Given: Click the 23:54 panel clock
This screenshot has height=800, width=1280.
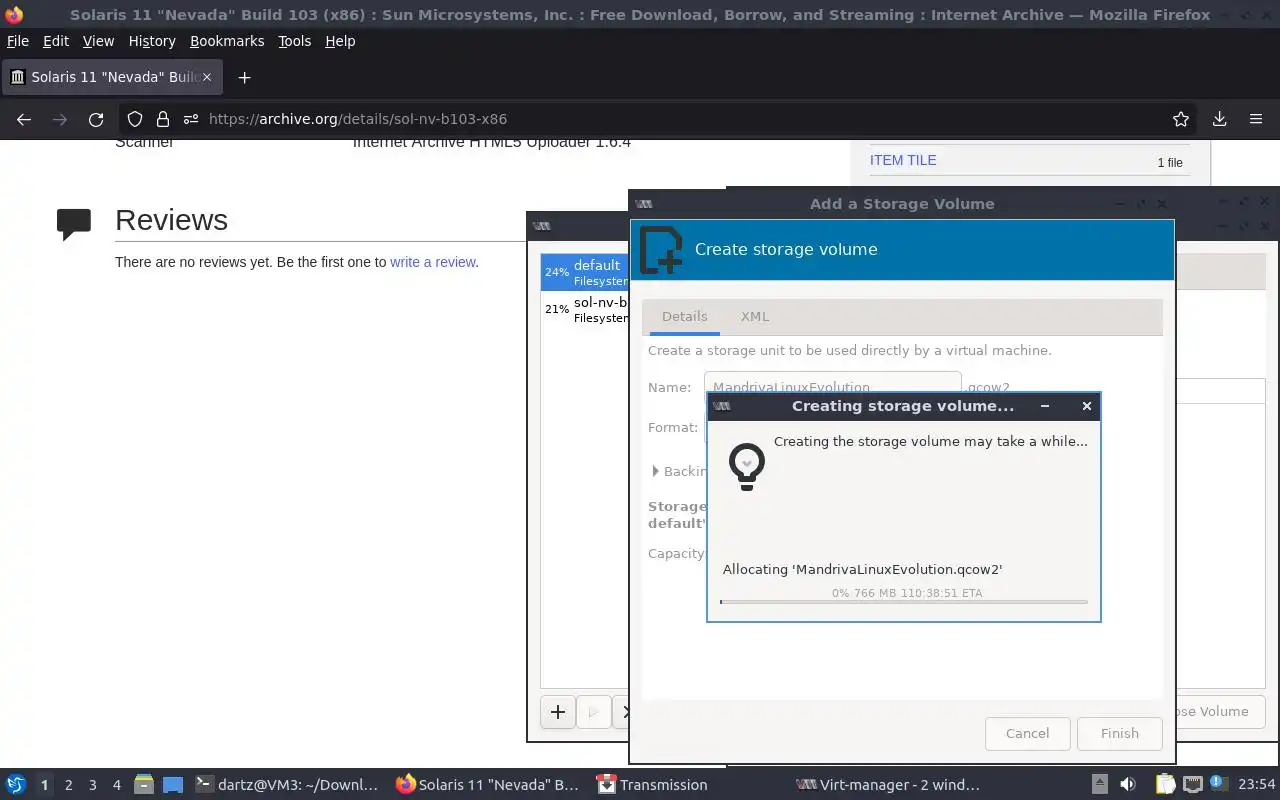Looking at the screenshot, I should coord(1257,785).
